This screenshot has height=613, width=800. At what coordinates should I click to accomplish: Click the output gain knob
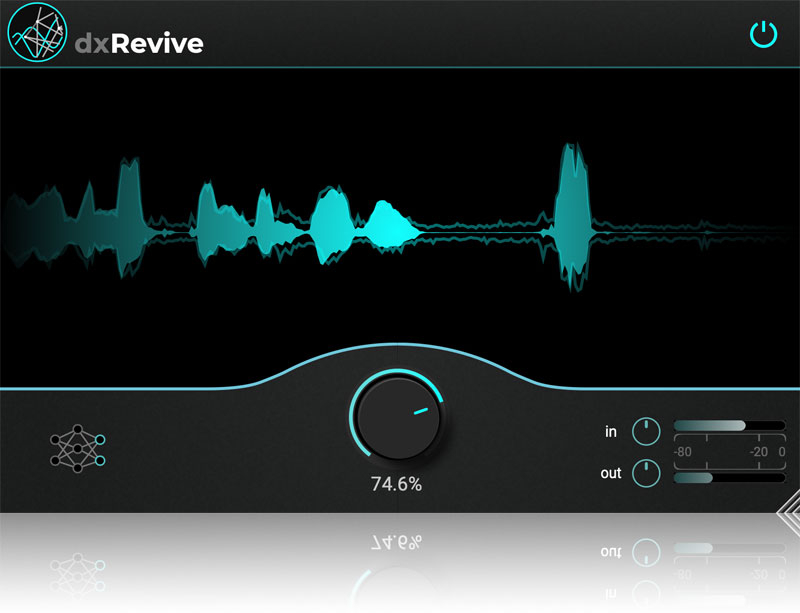pyautogui.click(x=647, y=472)
